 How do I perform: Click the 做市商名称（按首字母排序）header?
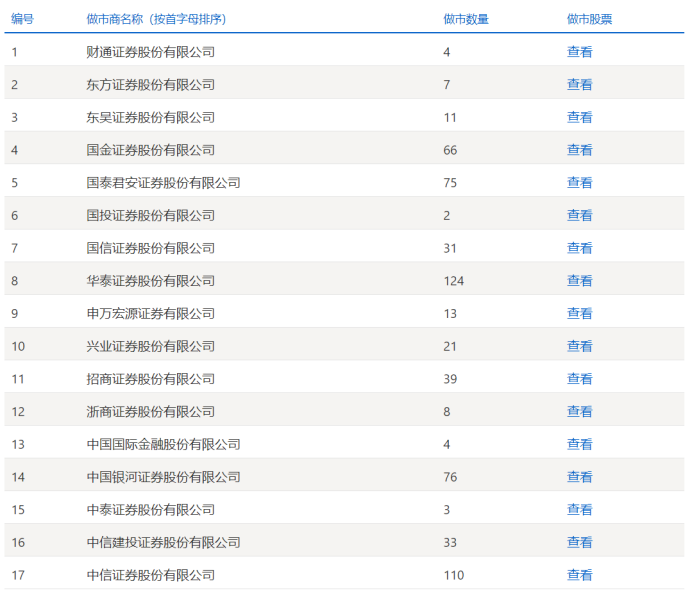point(156,19)
